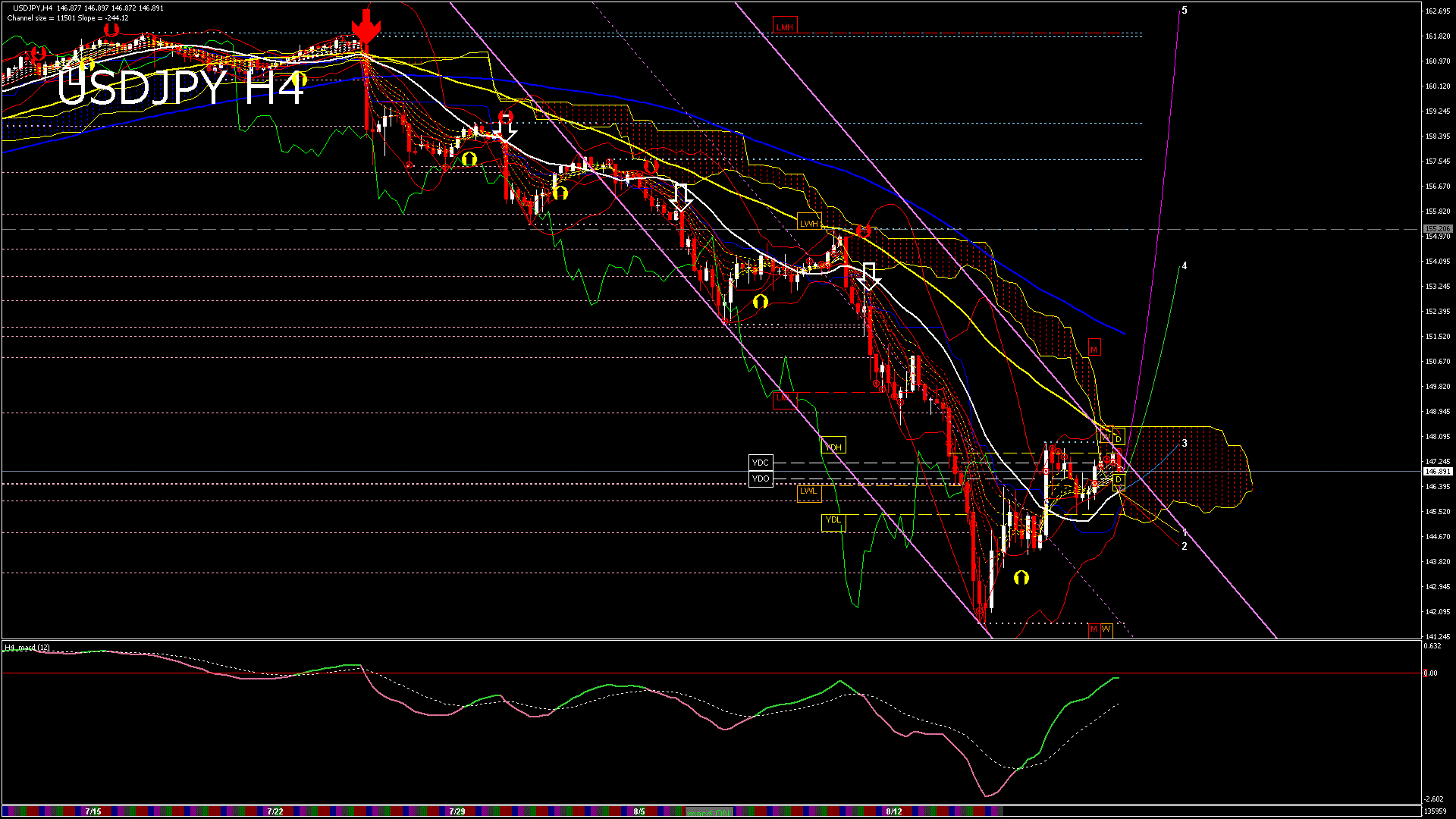1456x819 pixels.
Task: Select projection curve endpoint labeled 5
Action: [1185, 11]
